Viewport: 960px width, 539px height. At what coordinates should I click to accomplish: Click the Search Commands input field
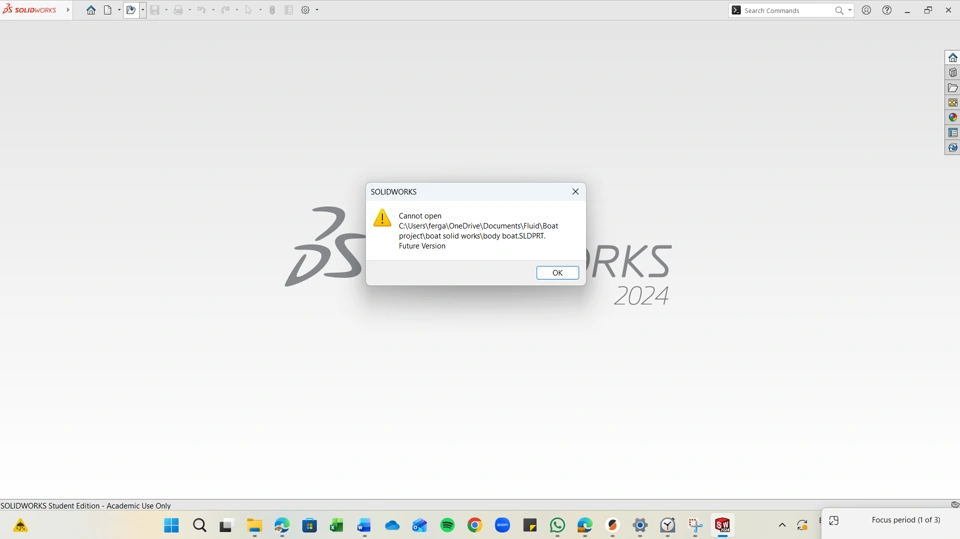point(787,10)
